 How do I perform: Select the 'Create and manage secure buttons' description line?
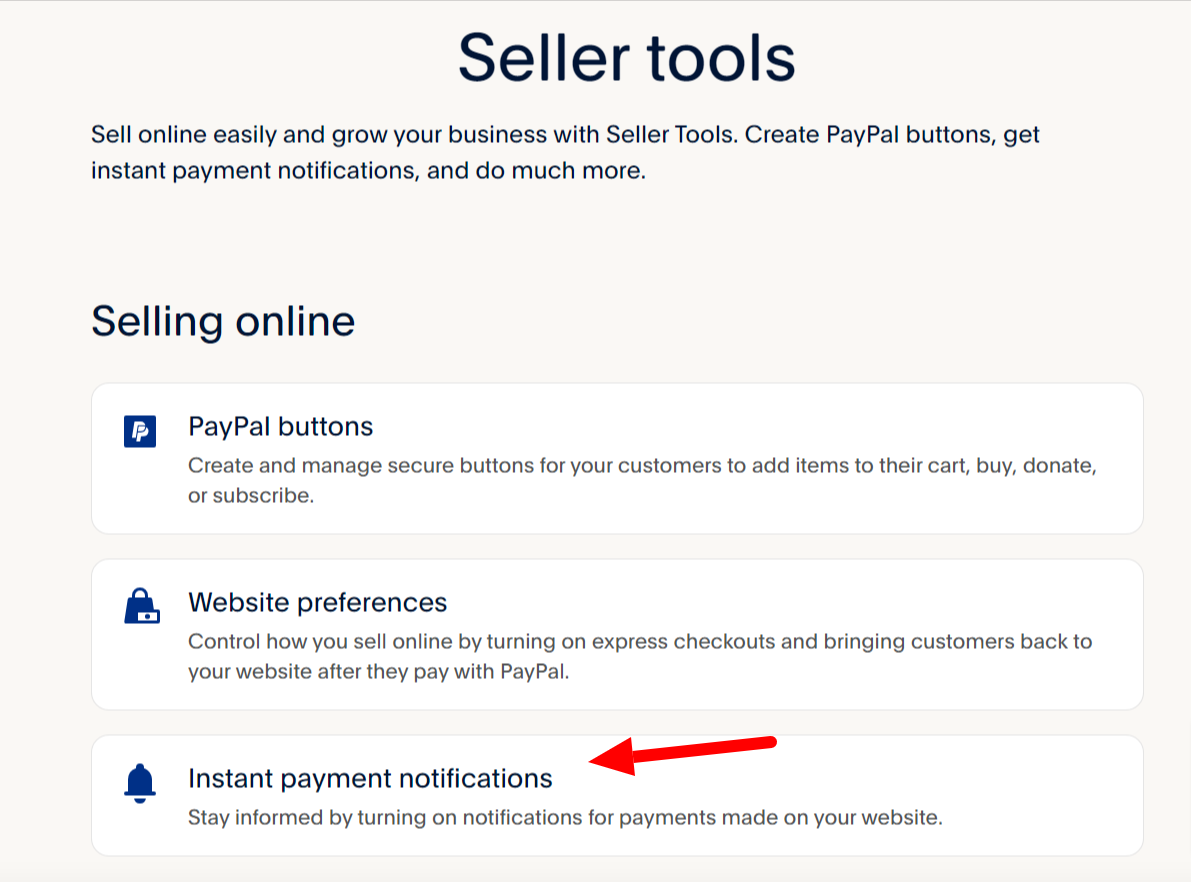(643, 466)
